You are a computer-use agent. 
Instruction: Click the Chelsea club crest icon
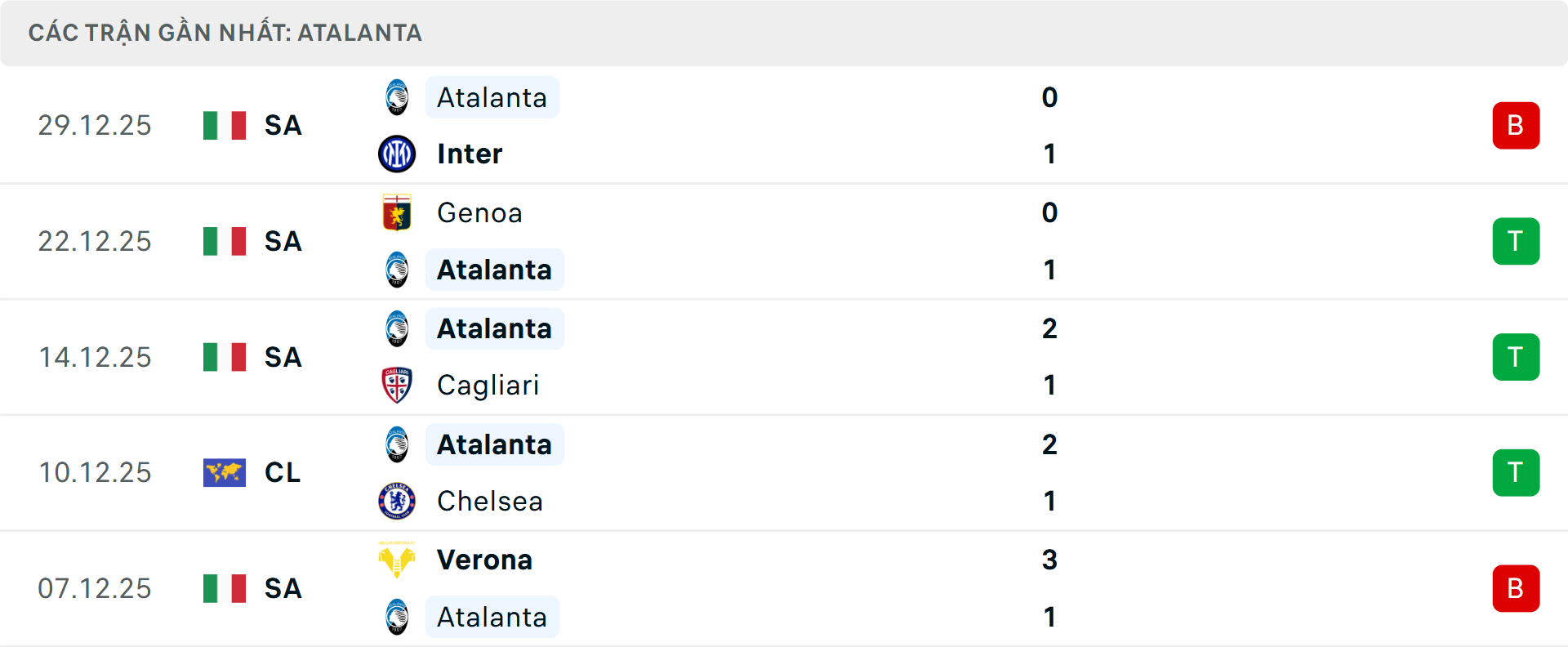point(397,501)
